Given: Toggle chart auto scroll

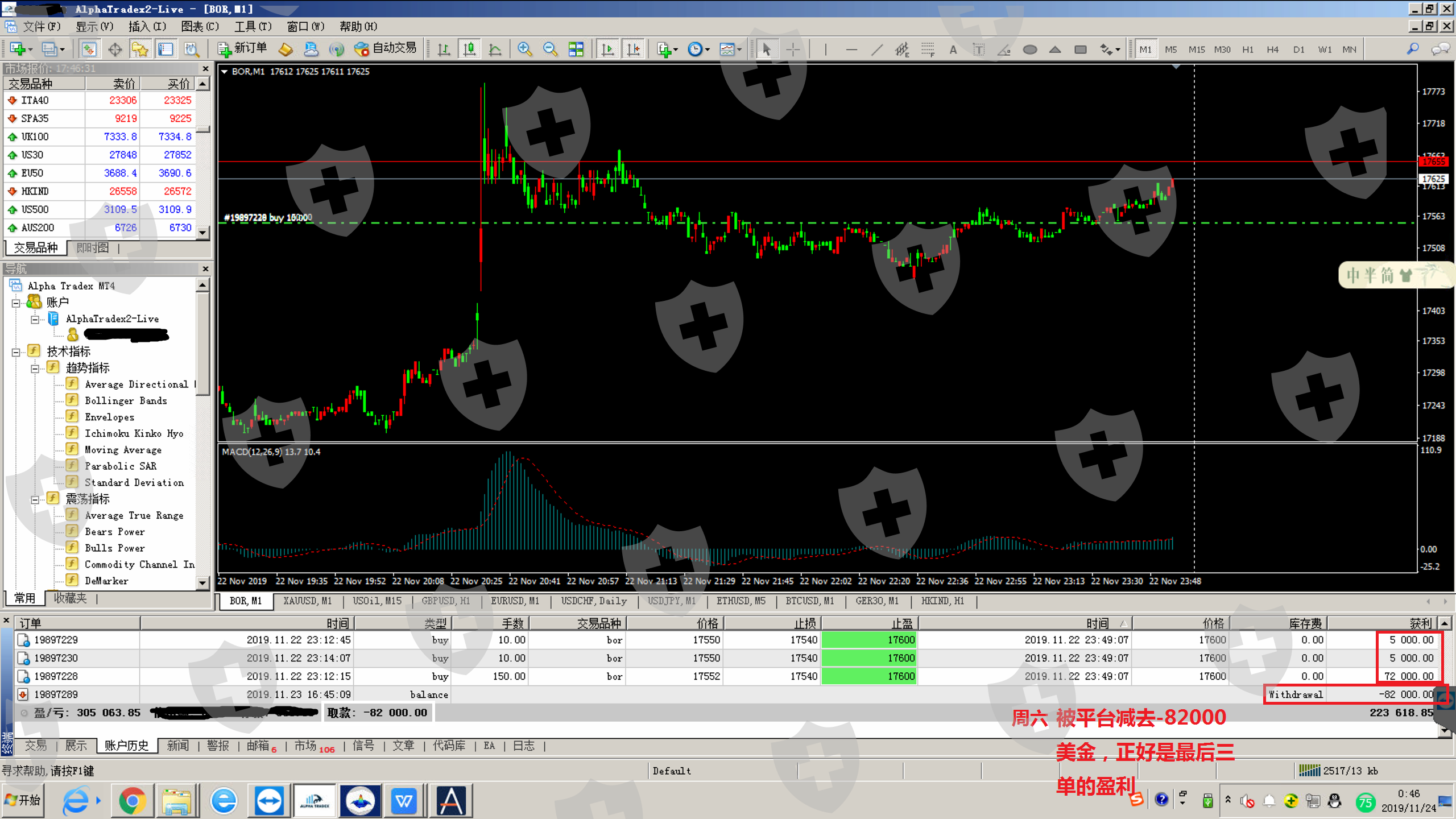Looking at the screenshot, I should tap(607, 49).
